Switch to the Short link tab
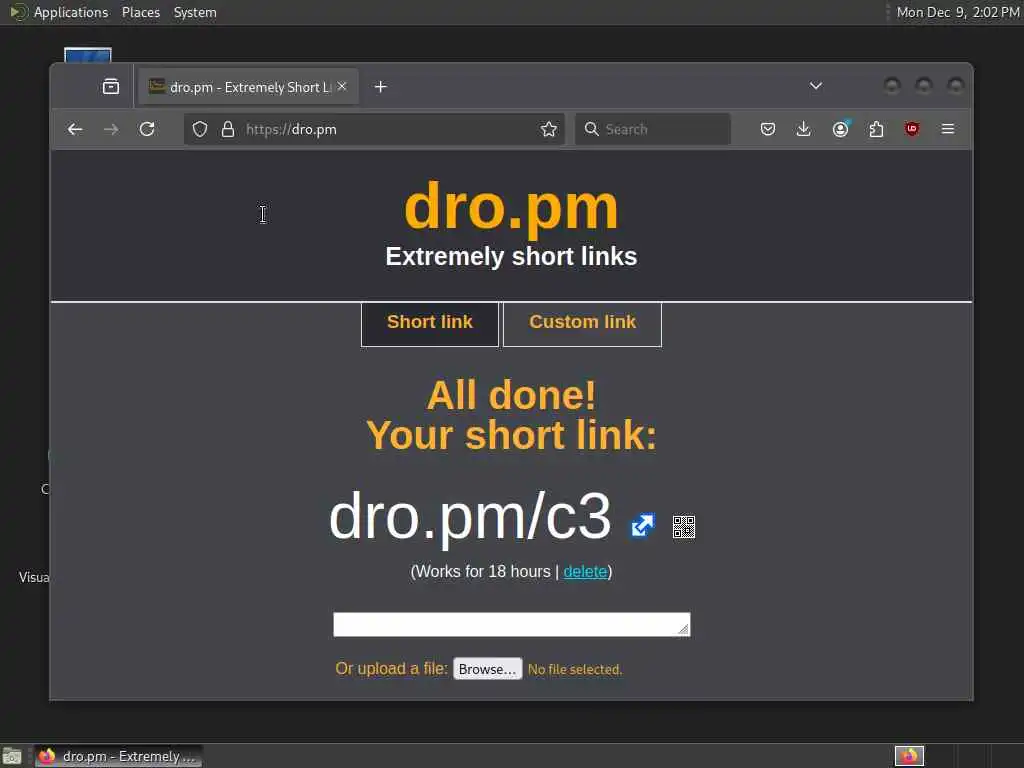Viewport: 1024px width, 768px height. click(x=430, y=324)
